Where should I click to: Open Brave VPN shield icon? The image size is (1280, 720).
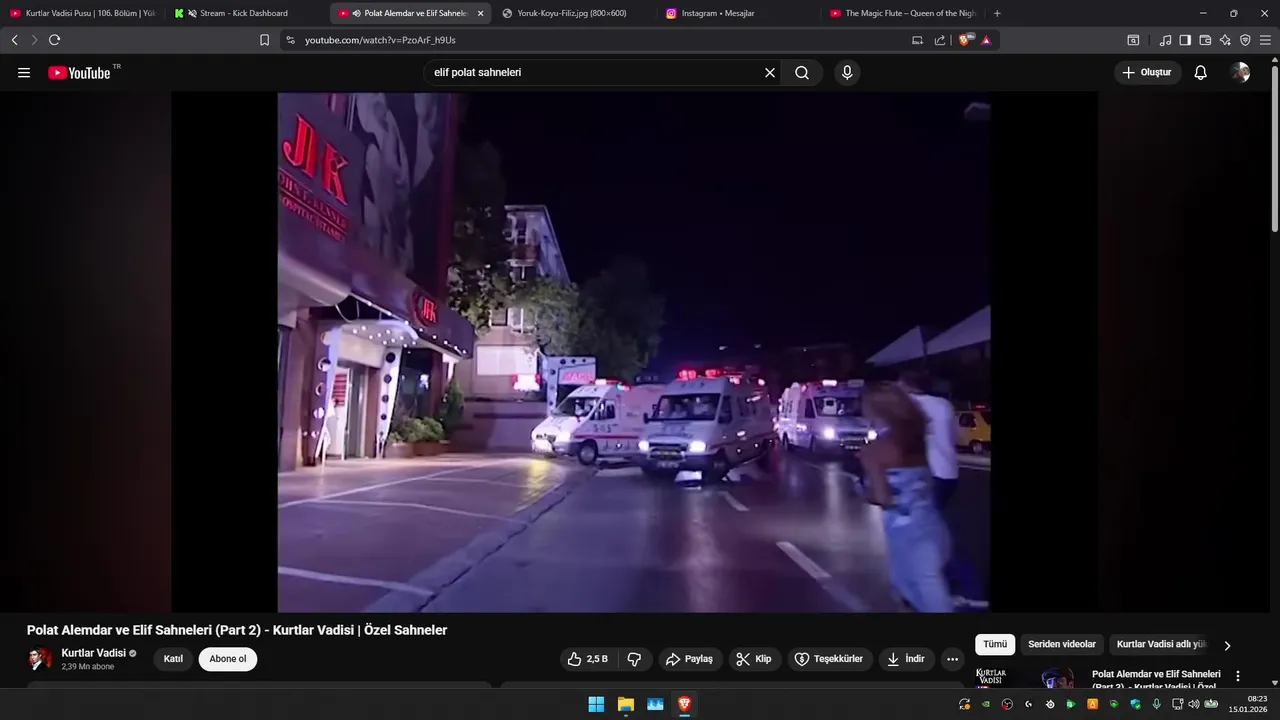point(1245,40)
